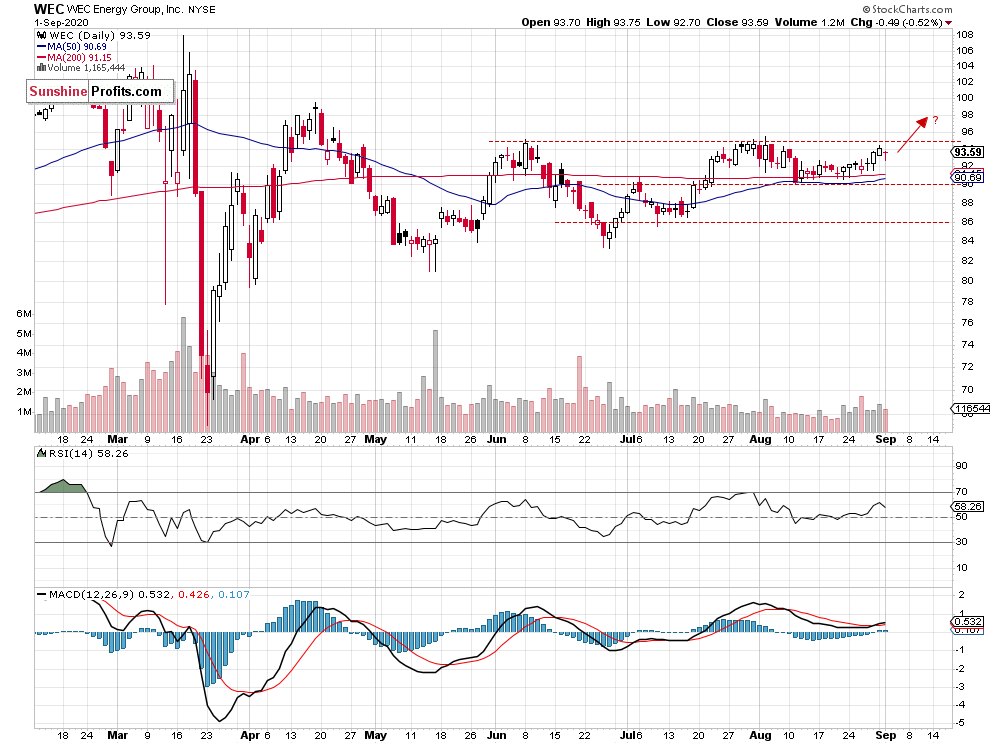990x744 pixels.
Task: Click the Close 93.59 value in header
Action: point(737,23)
